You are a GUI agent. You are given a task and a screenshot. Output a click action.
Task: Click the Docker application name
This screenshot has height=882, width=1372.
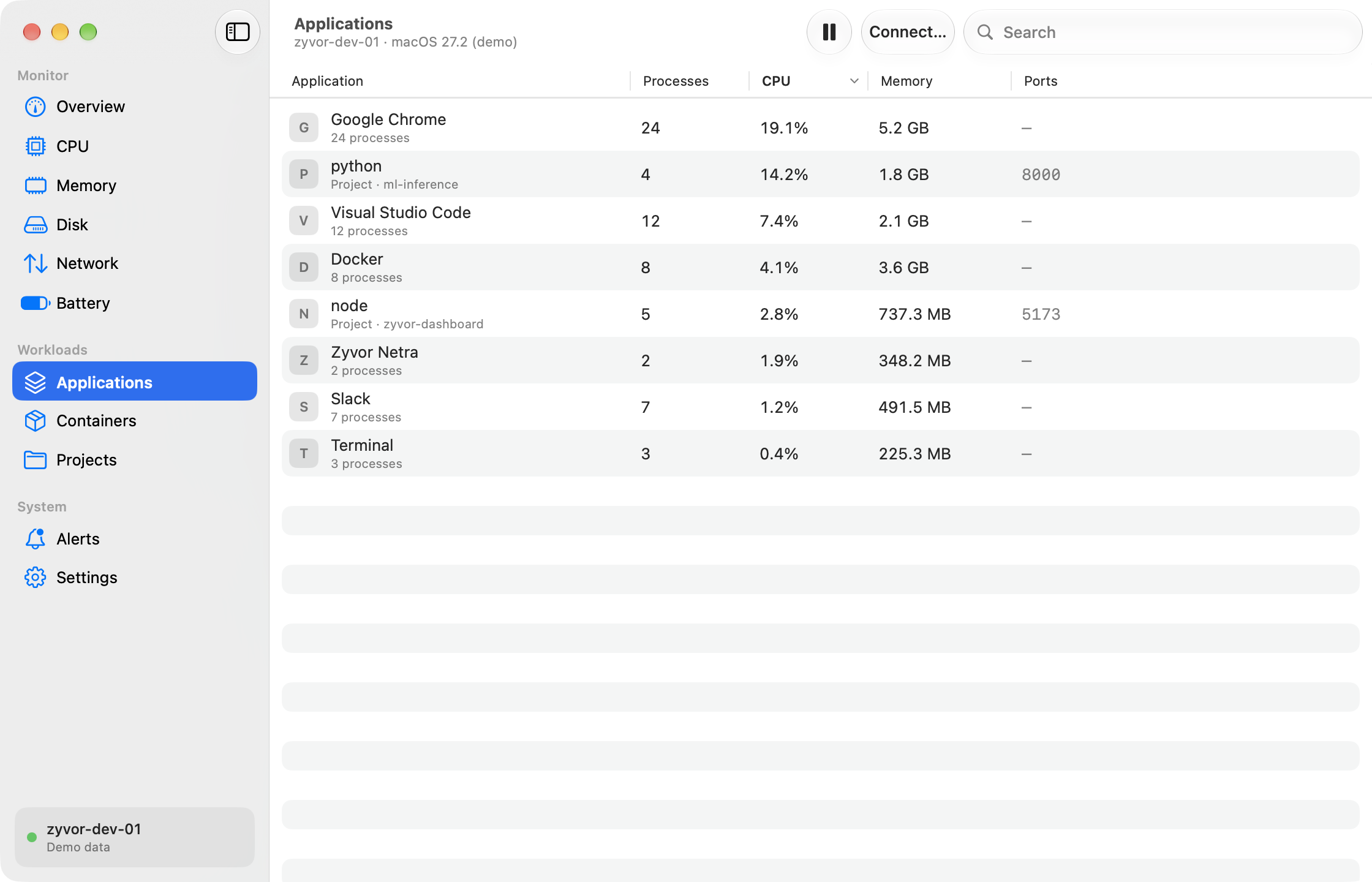[357, 259]
